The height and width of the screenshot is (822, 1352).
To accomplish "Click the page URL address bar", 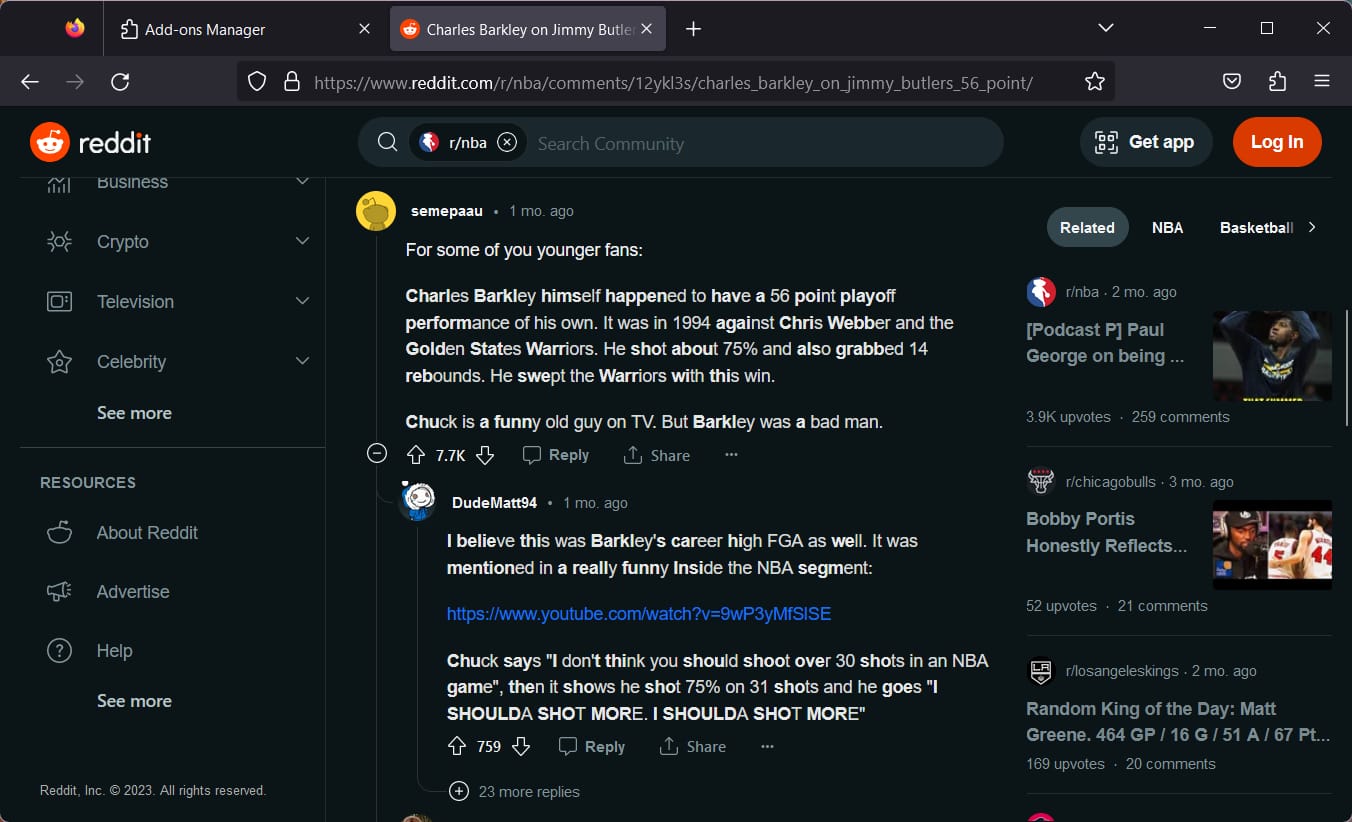I will click(x=673, y=82).
